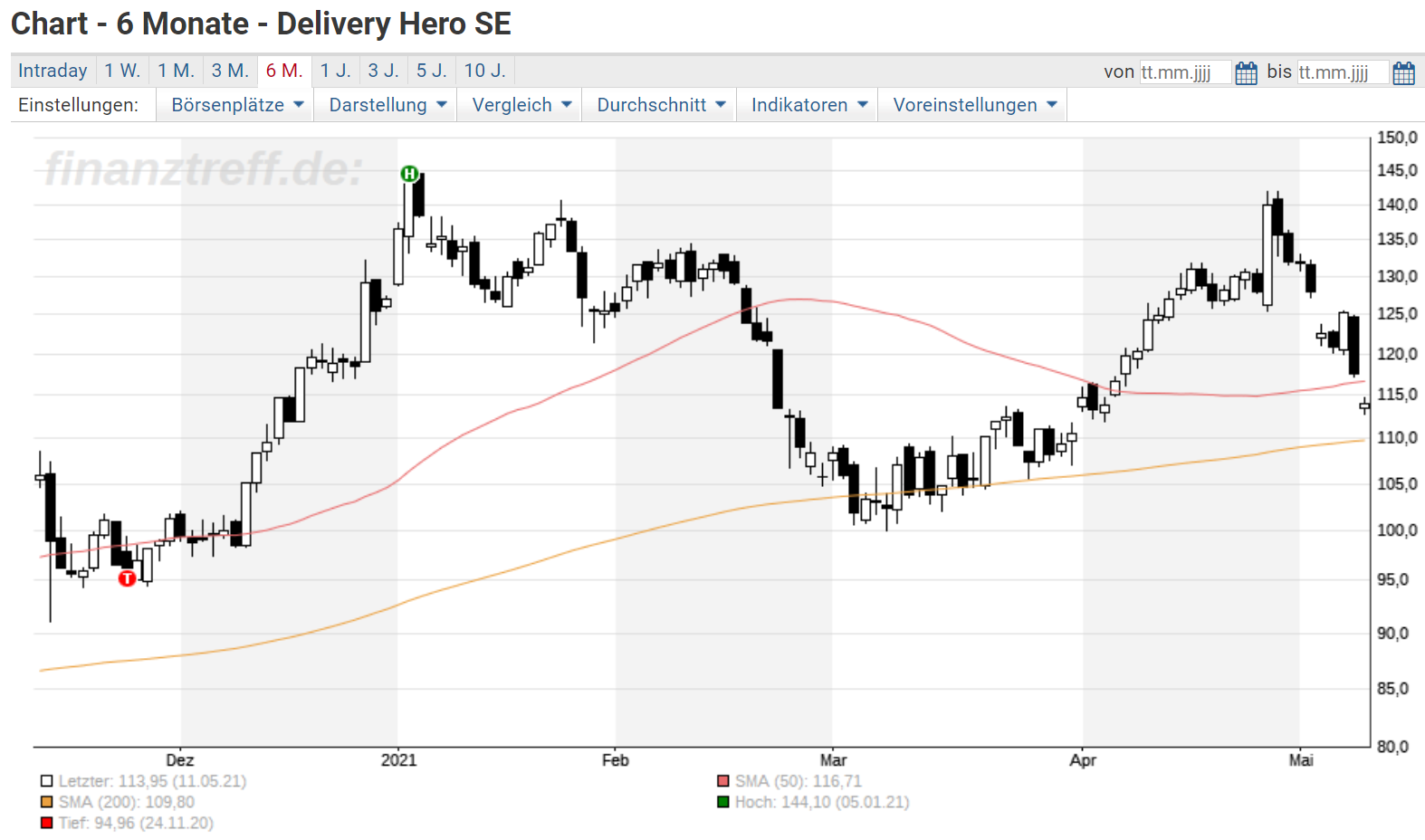Screen dimensions: 1425x840
Task: Select the 3 M. timeframe tab
Action: tap(230, 71)
